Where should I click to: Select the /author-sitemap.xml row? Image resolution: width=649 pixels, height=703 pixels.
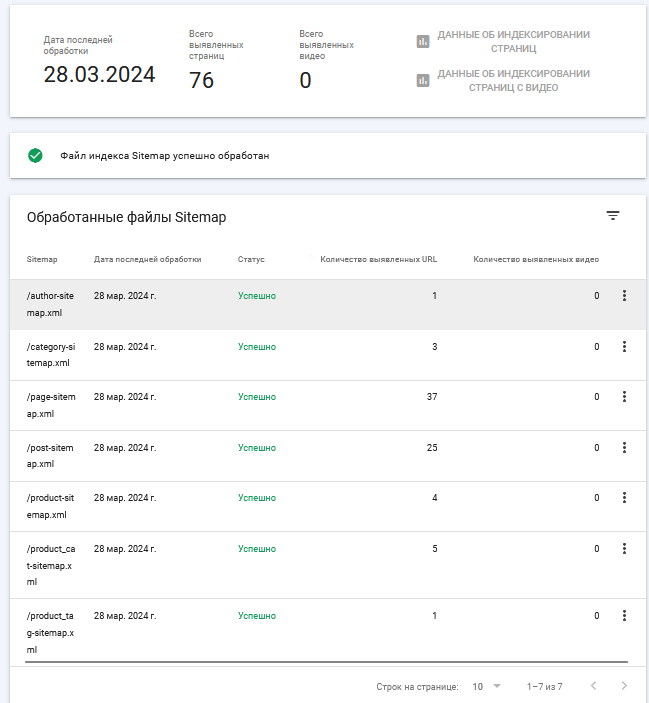328,304
